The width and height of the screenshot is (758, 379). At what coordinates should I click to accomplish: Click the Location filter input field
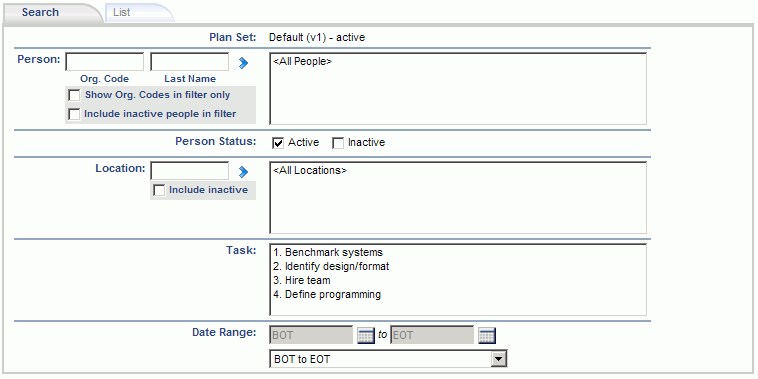point(190,171)
